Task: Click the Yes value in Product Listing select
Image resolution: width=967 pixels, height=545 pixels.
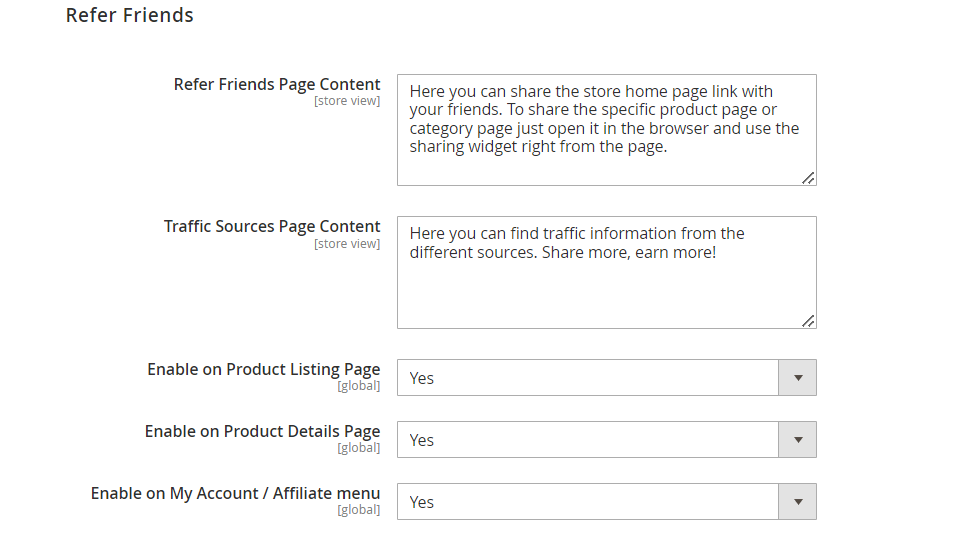Action: (x=422, y=379)
